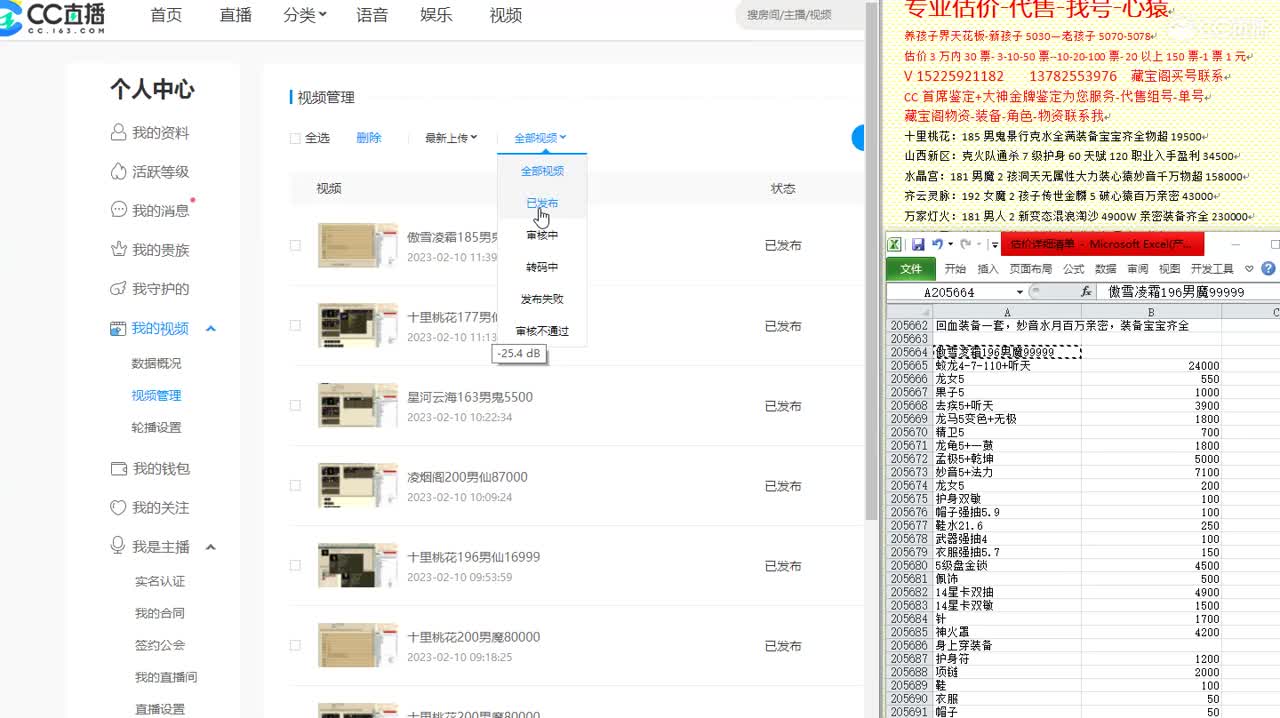Select 已发布 in filter menu

point(542,203)
